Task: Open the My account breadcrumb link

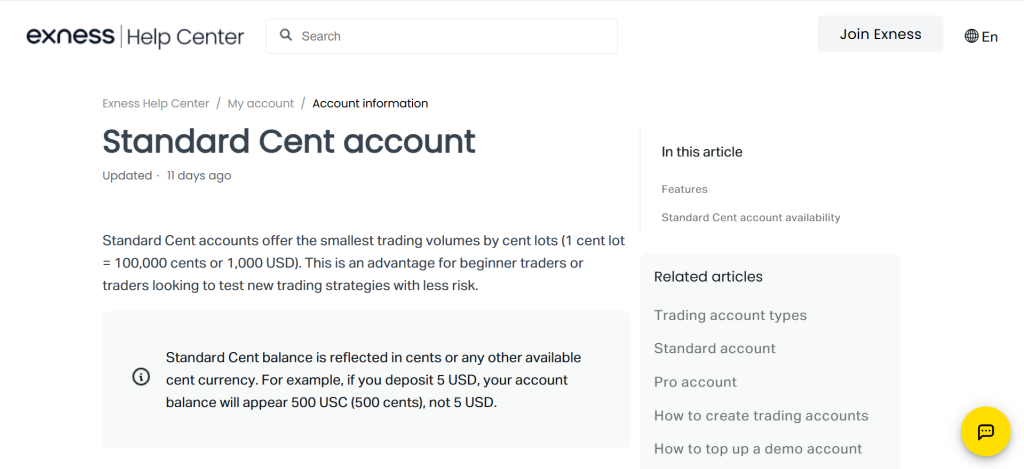Action: pos(260,103)
